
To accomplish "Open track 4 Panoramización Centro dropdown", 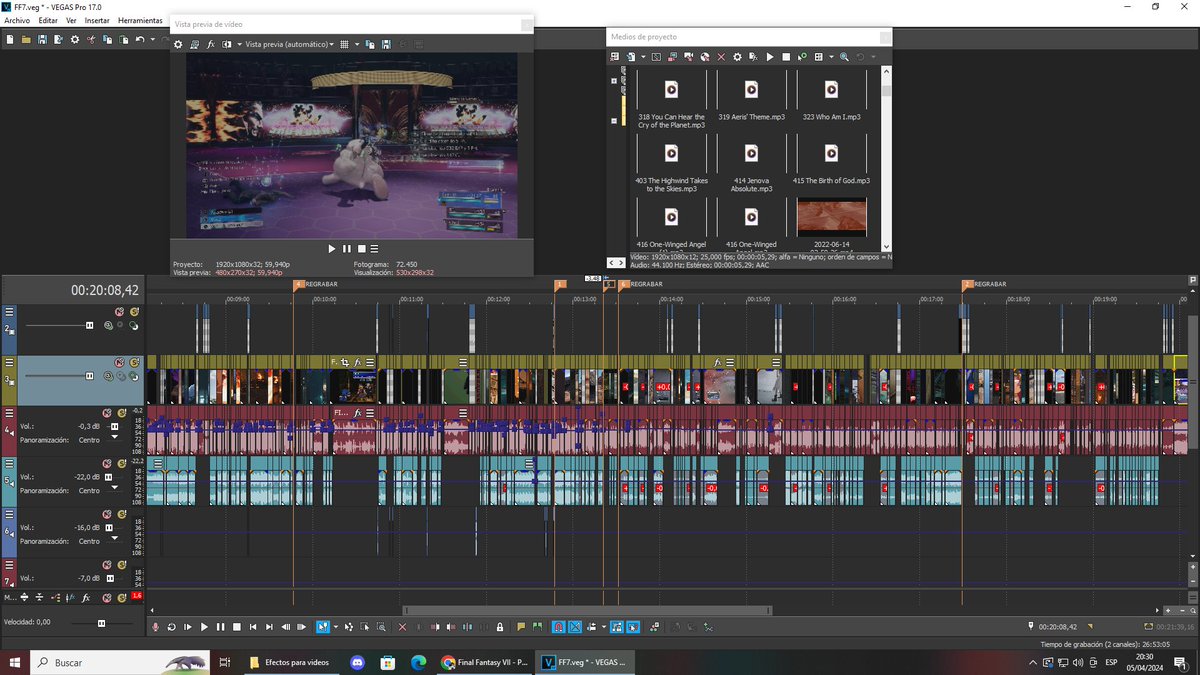I will [x=114, y=438].
